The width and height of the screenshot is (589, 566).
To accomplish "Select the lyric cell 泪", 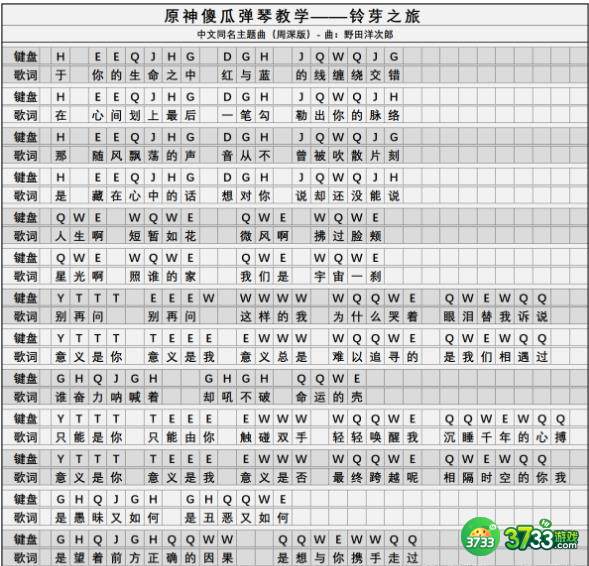I will tap(468, 317).
